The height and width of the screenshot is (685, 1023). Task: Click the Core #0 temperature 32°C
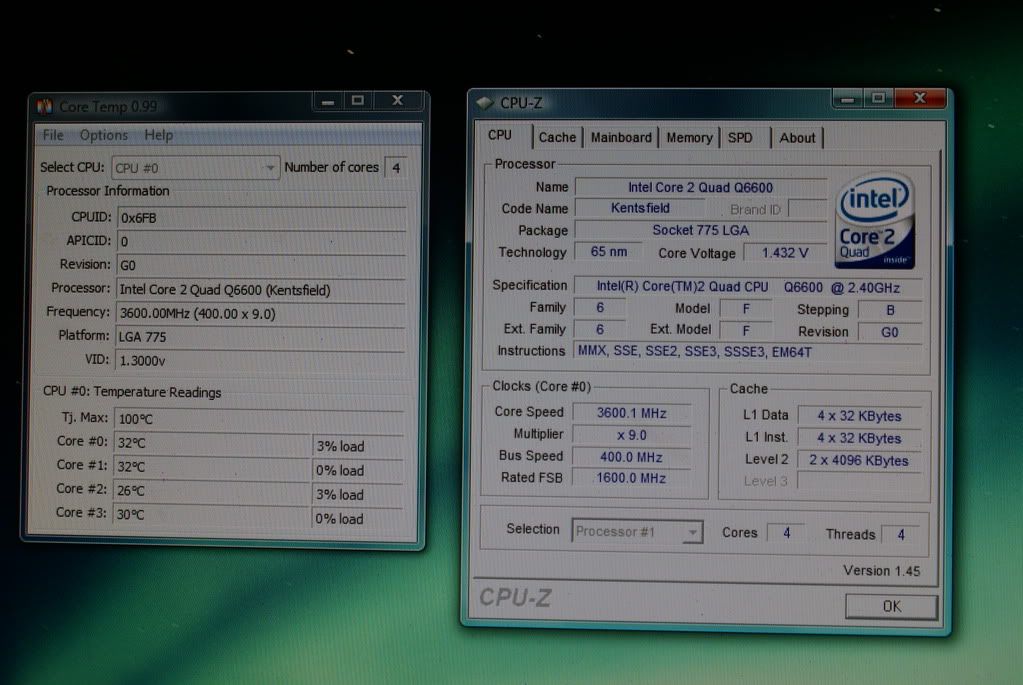pos(212,443)
